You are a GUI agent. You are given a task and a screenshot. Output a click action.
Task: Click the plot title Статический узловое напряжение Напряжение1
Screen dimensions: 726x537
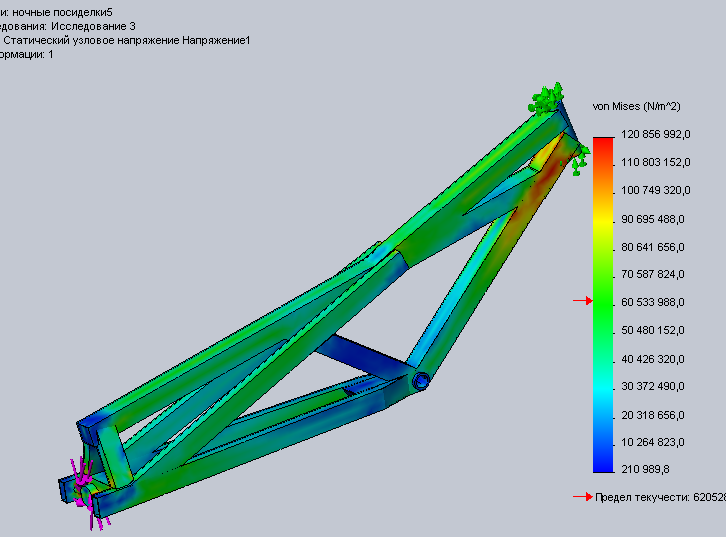pos(127,41)
